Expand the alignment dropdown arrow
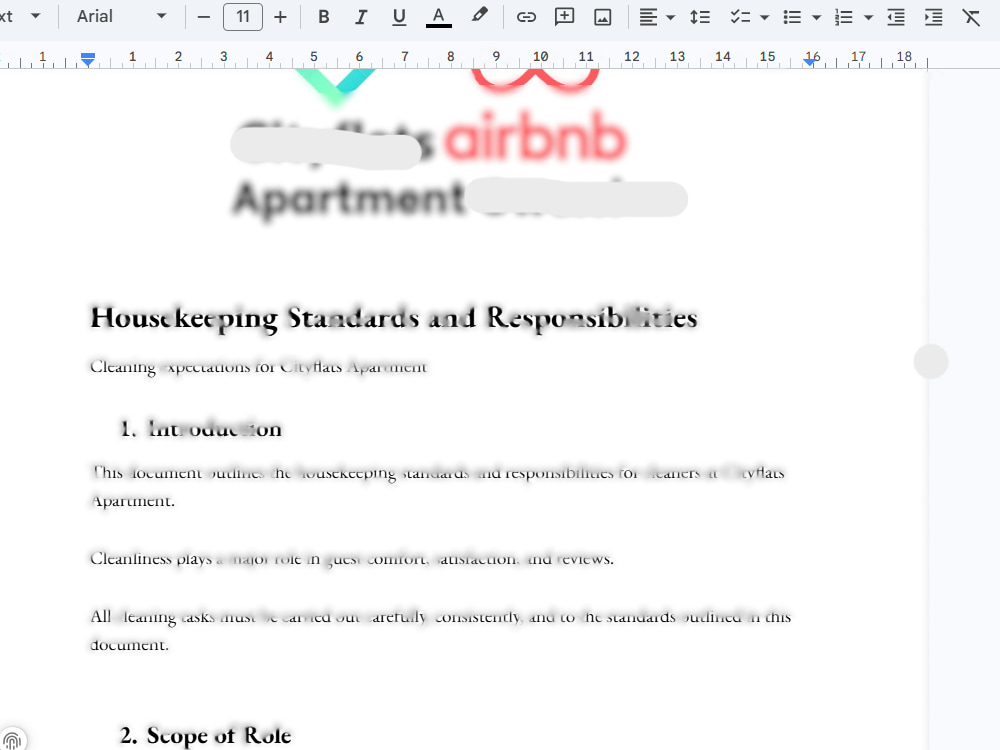1000x750 pixels. (670, 17)
